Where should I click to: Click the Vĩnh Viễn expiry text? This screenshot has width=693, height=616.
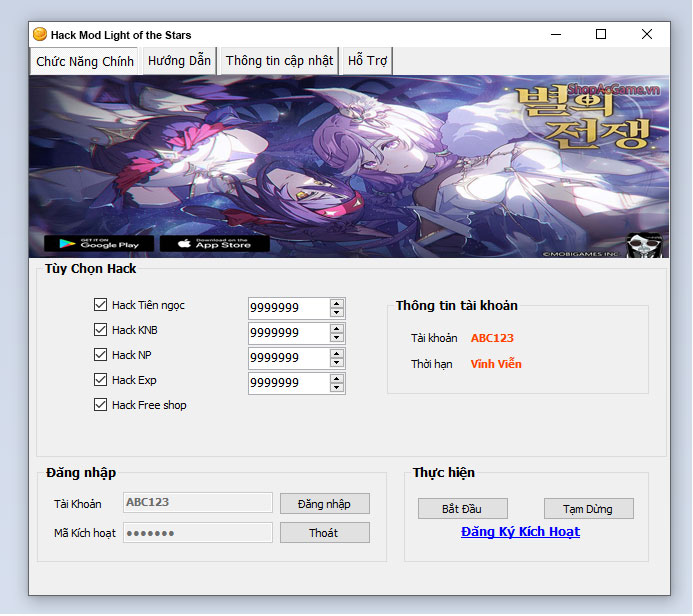click(496, 364)
